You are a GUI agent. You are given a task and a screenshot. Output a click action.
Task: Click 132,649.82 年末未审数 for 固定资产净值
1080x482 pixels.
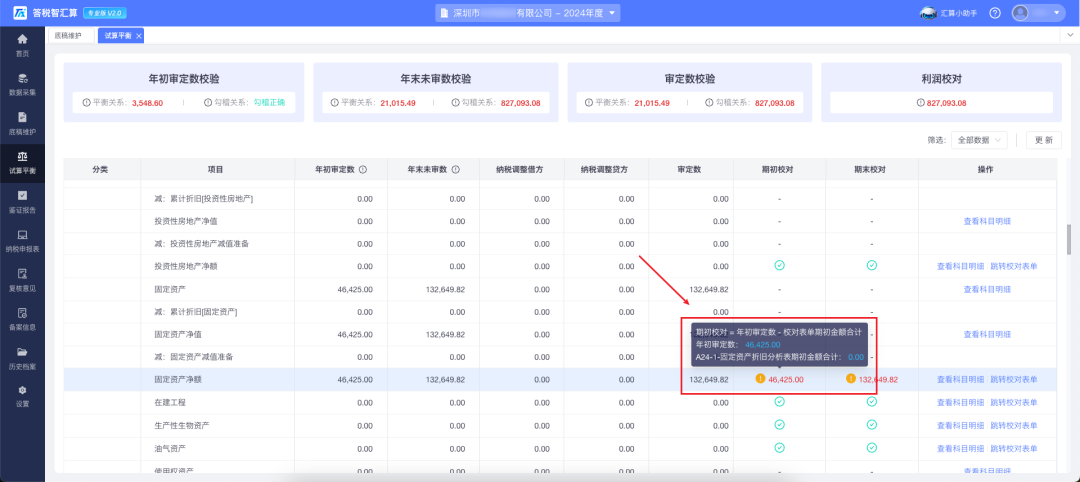(x=446, y=334)
